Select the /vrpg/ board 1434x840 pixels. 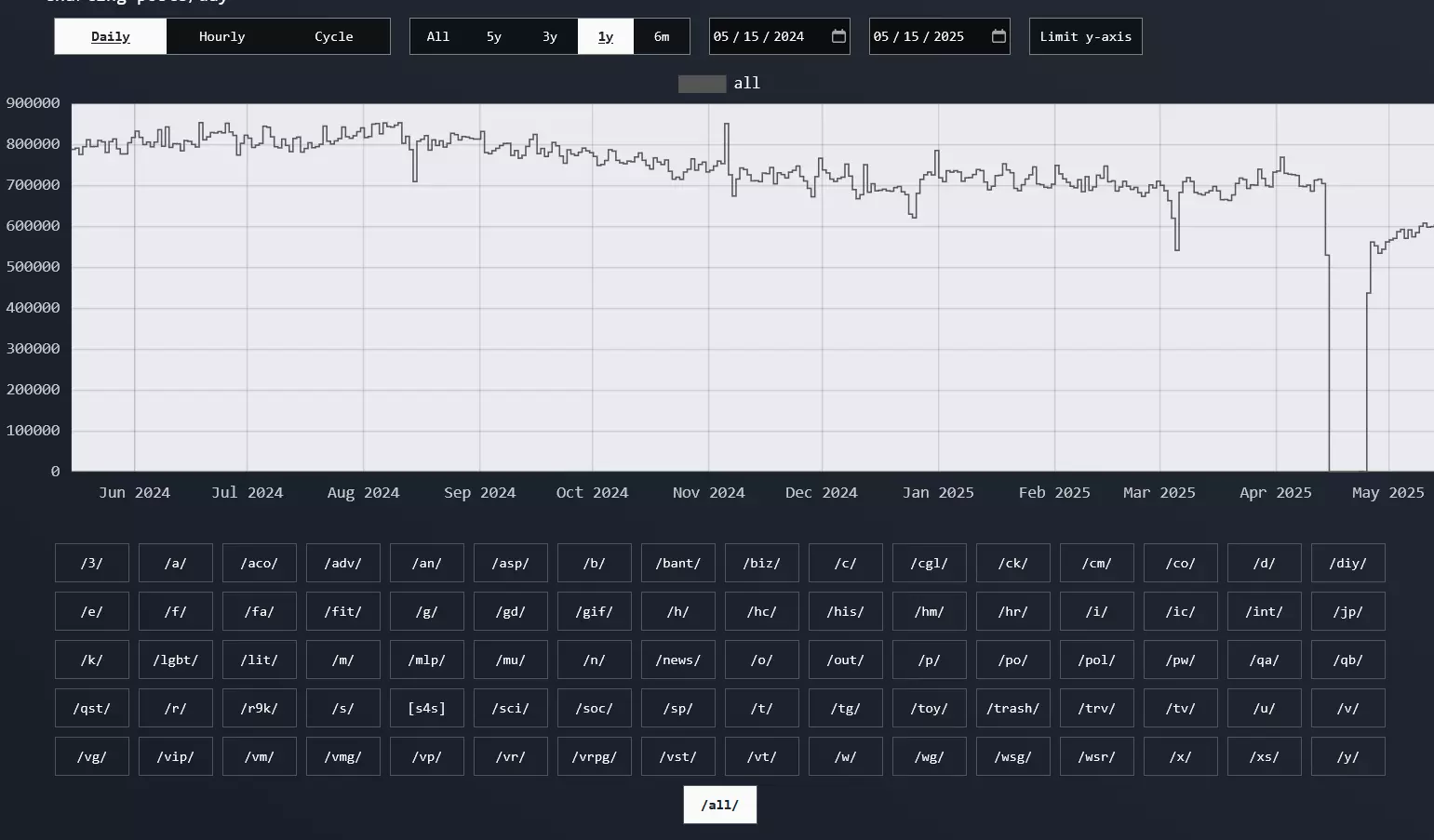coord(595,756)
